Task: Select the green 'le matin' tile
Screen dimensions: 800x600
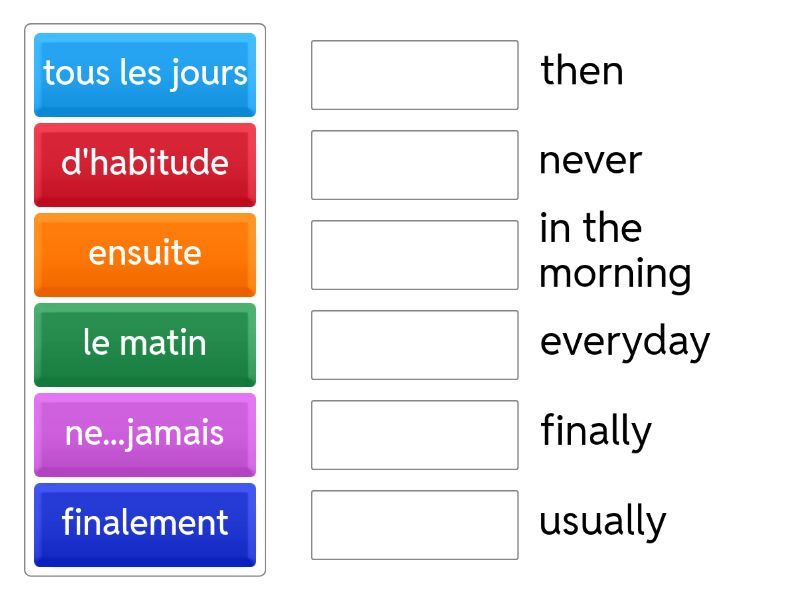Action: point(145,344)
